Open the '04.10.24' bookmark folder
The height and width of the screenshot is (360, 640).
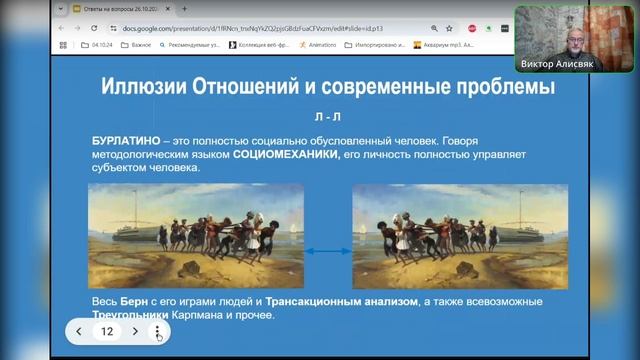tap(97, 45)
